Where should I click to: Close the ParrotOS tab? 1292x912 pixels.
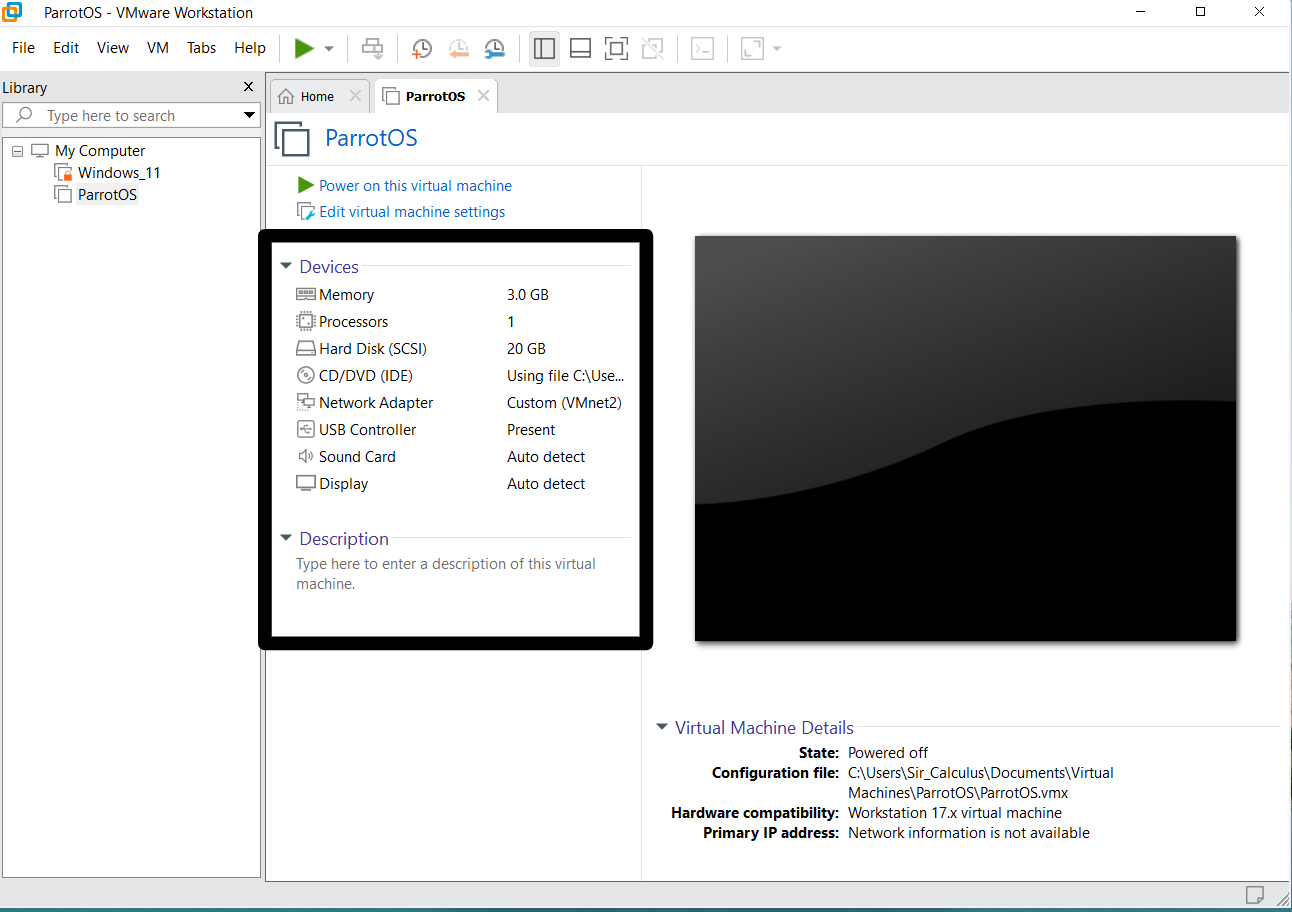(483, 96)
